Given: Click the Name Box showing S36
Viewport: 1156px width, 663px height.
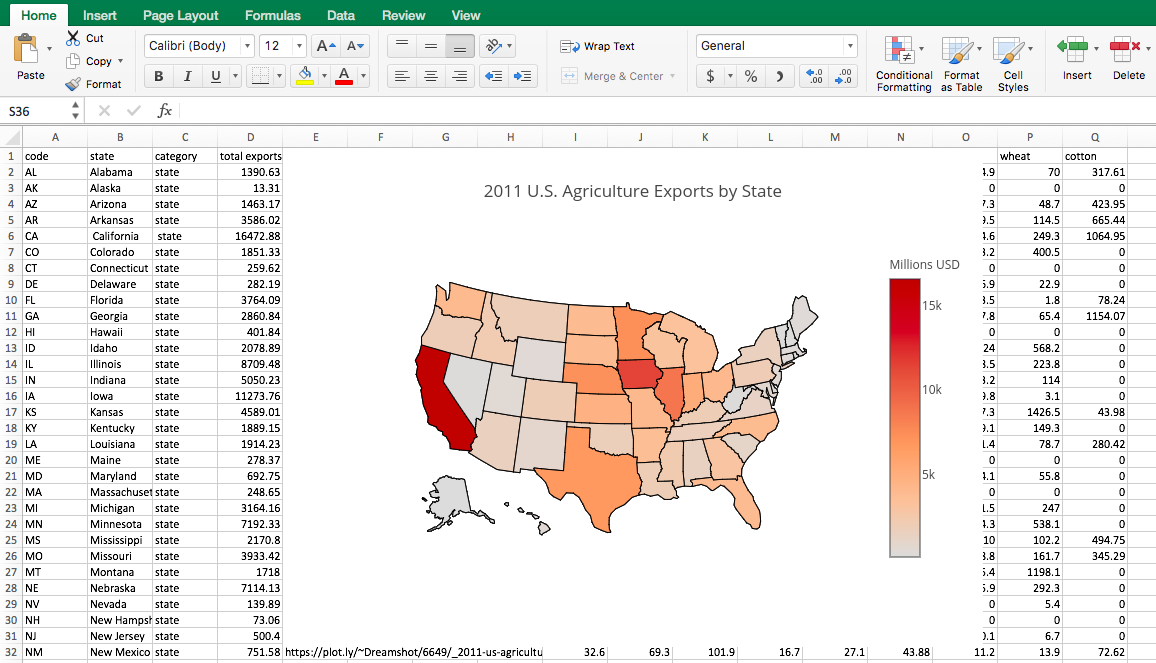Looking at the screenshot, I should (x=37, y=111).
